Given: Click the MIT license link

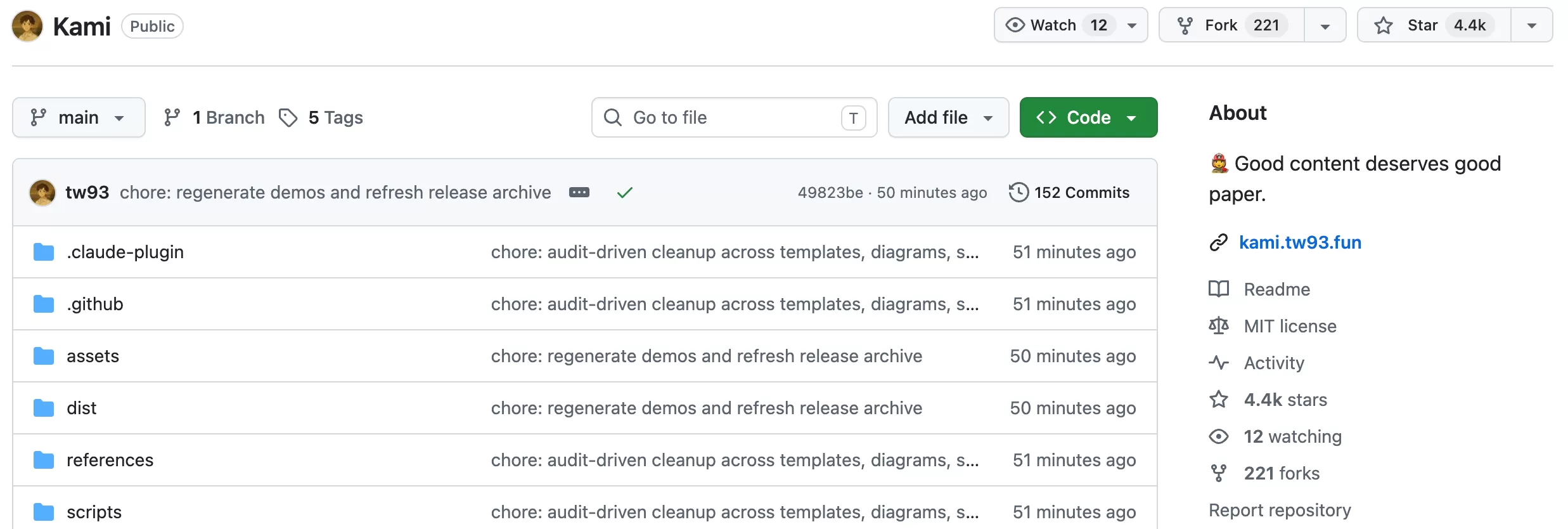Looking at the screenshot, I should [x=1290, y=326].
